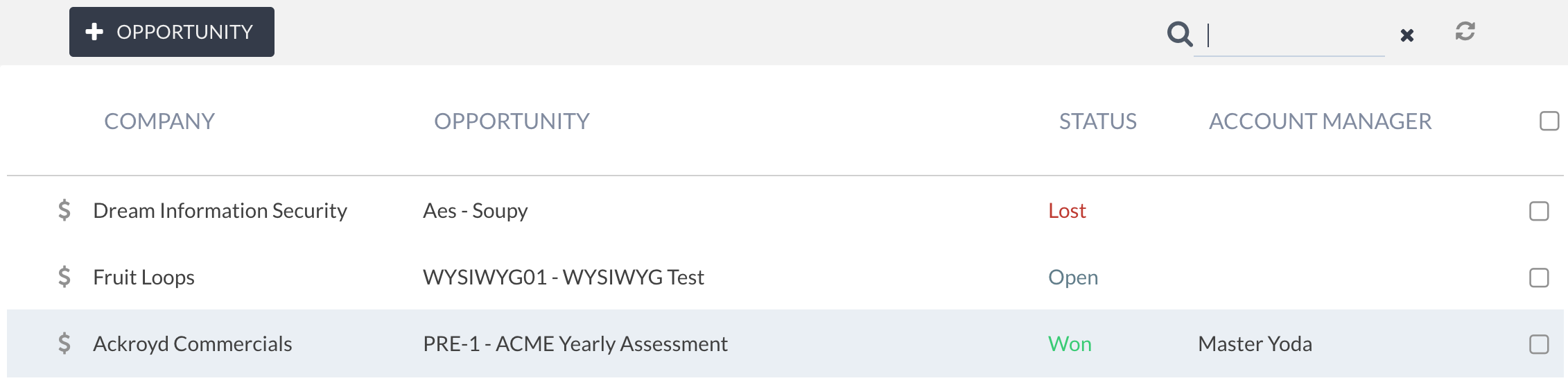Toggle the select-all checkbox in header

pos(1549,121)
